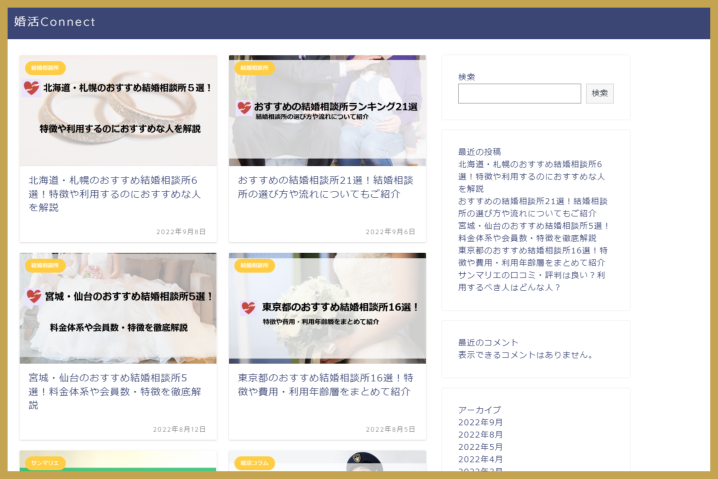Open the 東京都のおすすめ結婚相談所16選 bouquet thumbnail

(x=327, y=308)
